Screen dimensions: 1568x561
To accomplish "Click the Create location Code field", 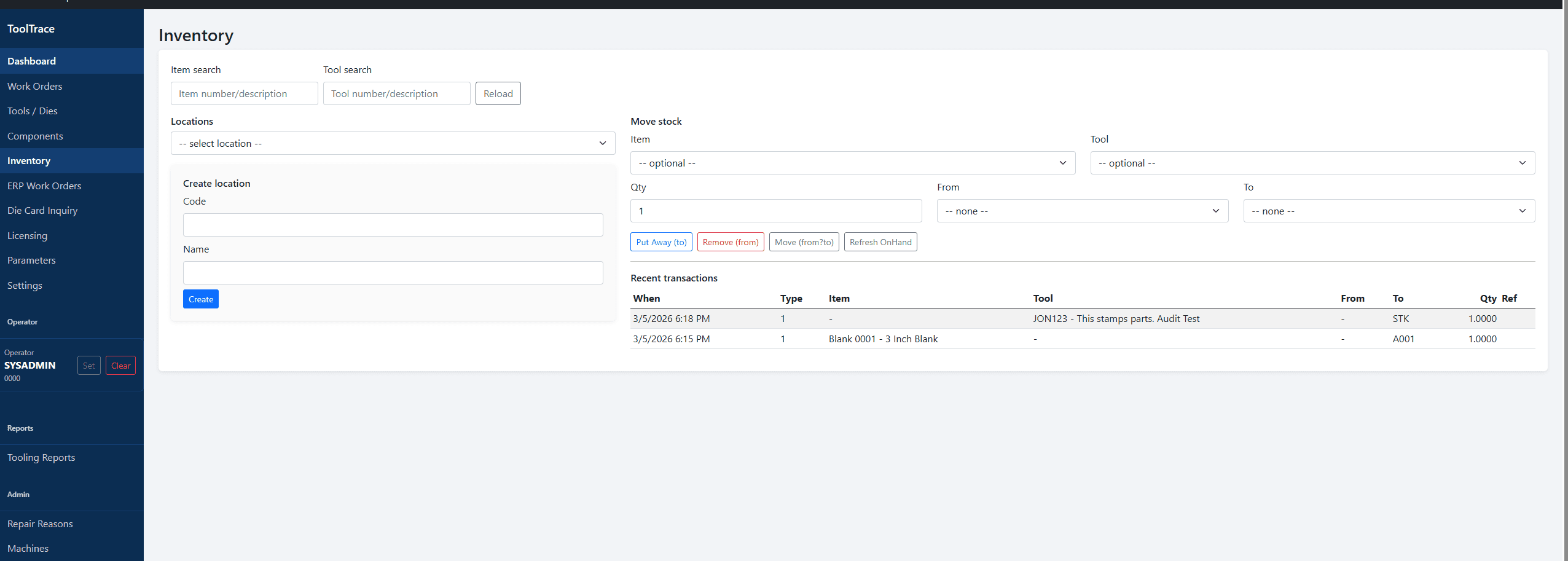I will [393, 225].
